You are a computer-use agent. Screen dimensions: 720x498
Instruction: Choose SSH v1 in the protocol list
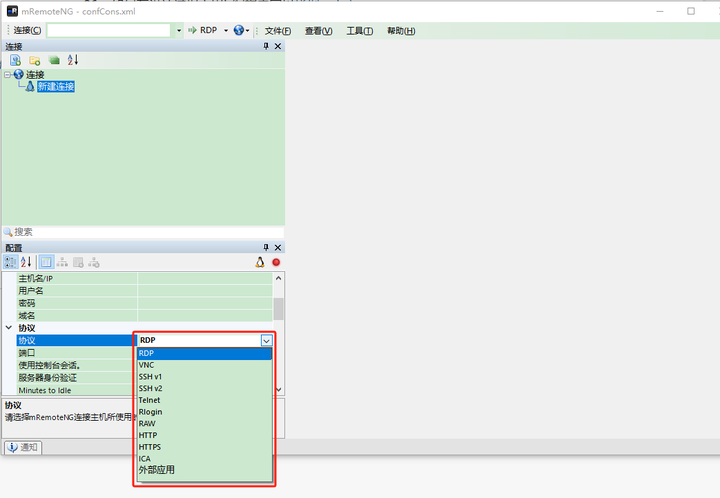(205, 377)
